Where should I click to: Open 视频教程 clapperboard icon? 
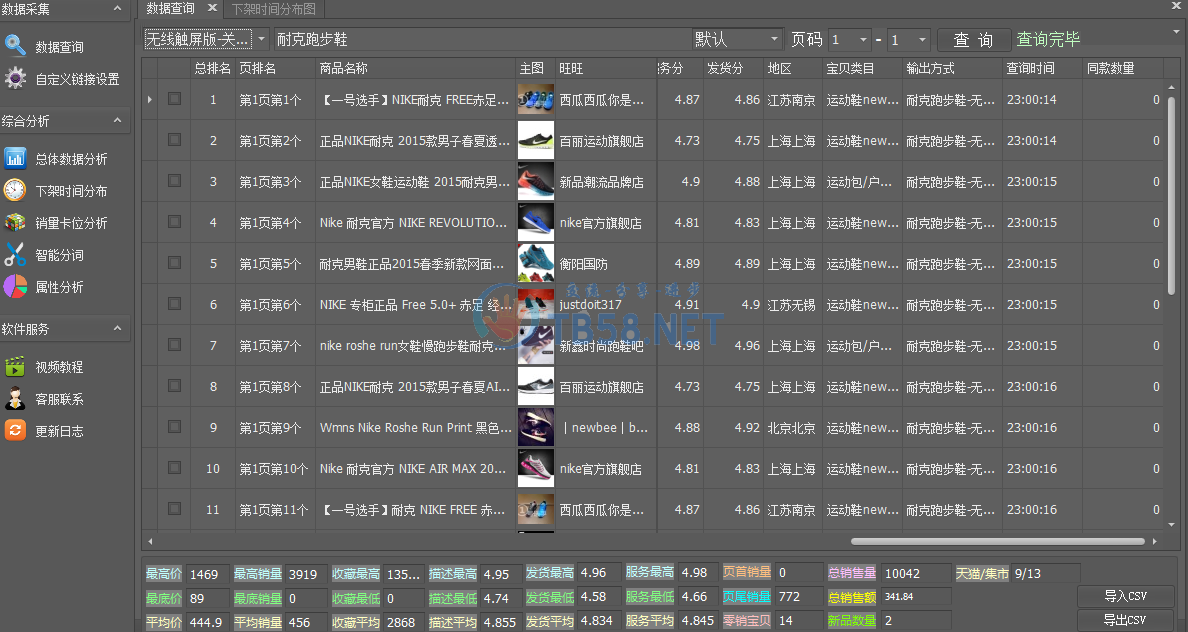click(15, 367)
